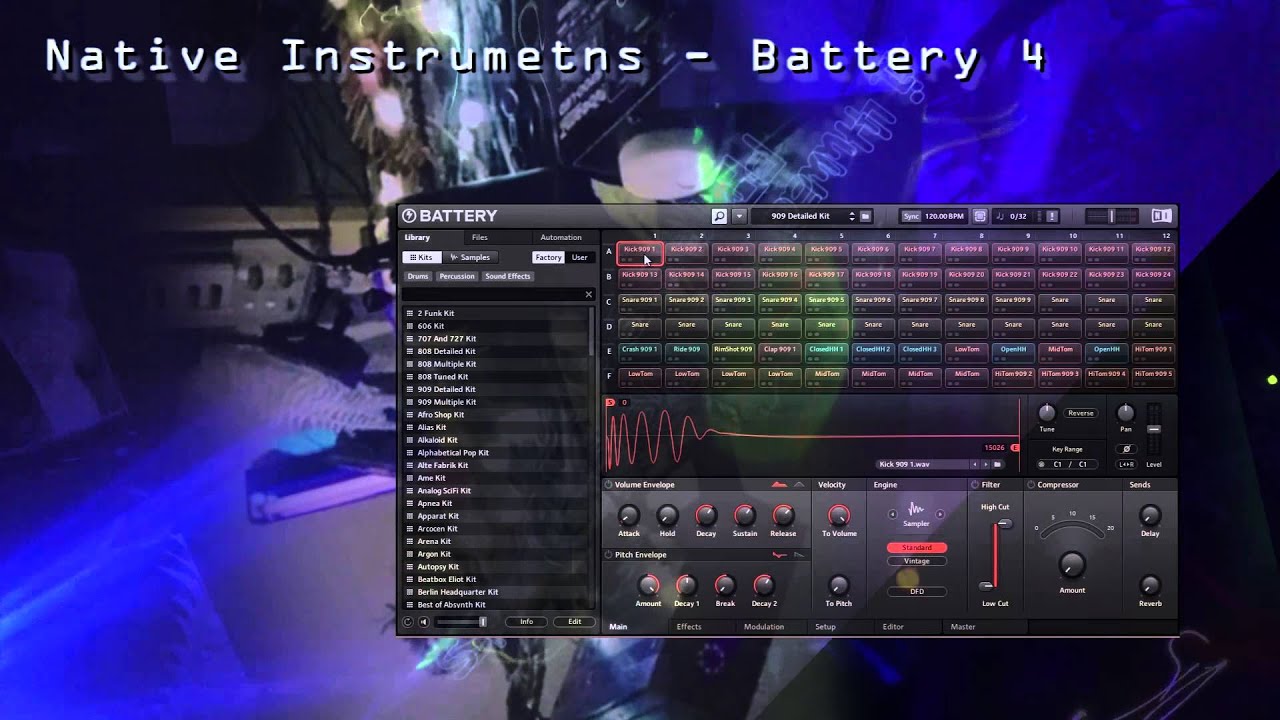Toggle the Reverse button

[1080, 413]
